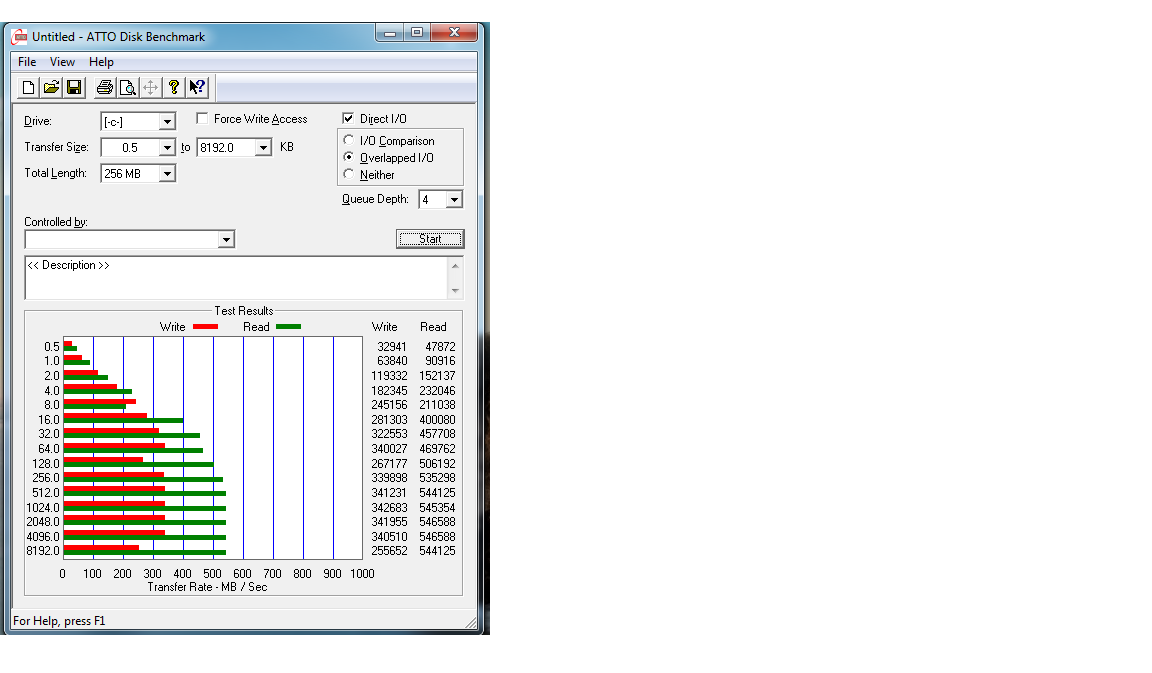Open the Help menu
Image resolution: width=1152 pixels, height=673 pixels.
tap(101, 62)
